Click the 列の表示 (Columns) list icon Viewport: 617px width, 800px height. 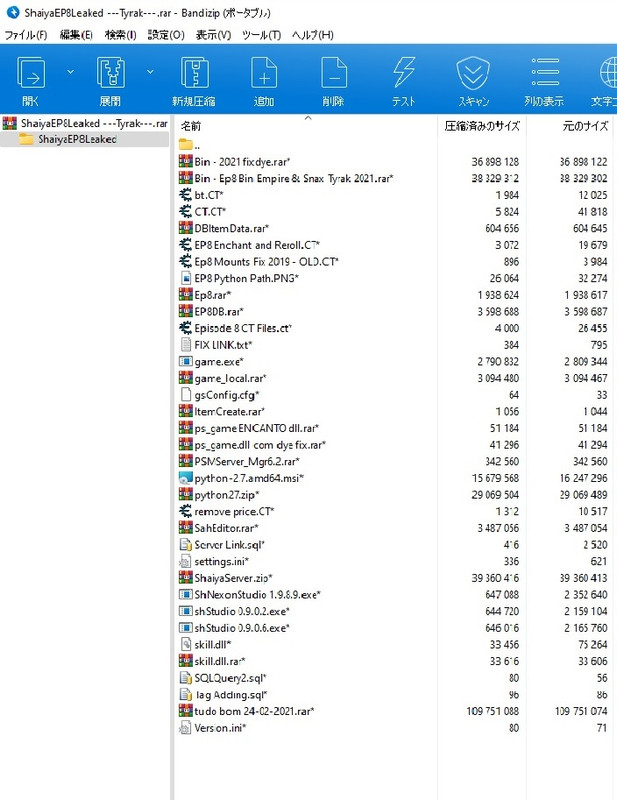click(x=545, y=72)
